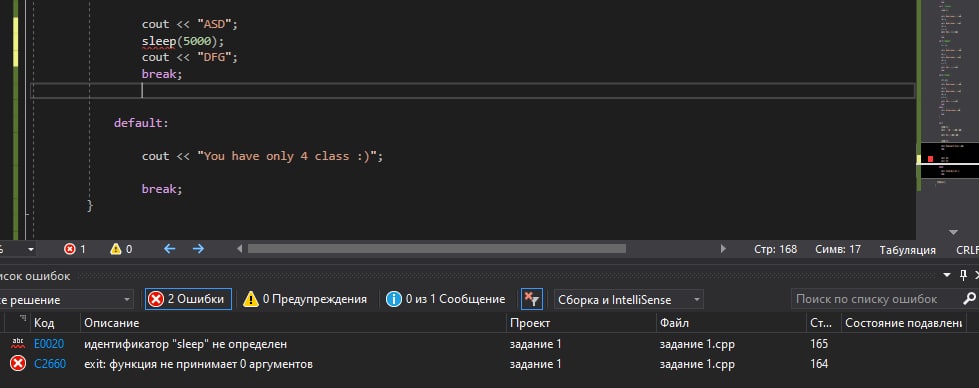Click the search magnifier in error list
The image size is (979, 388).
[969, 299]
